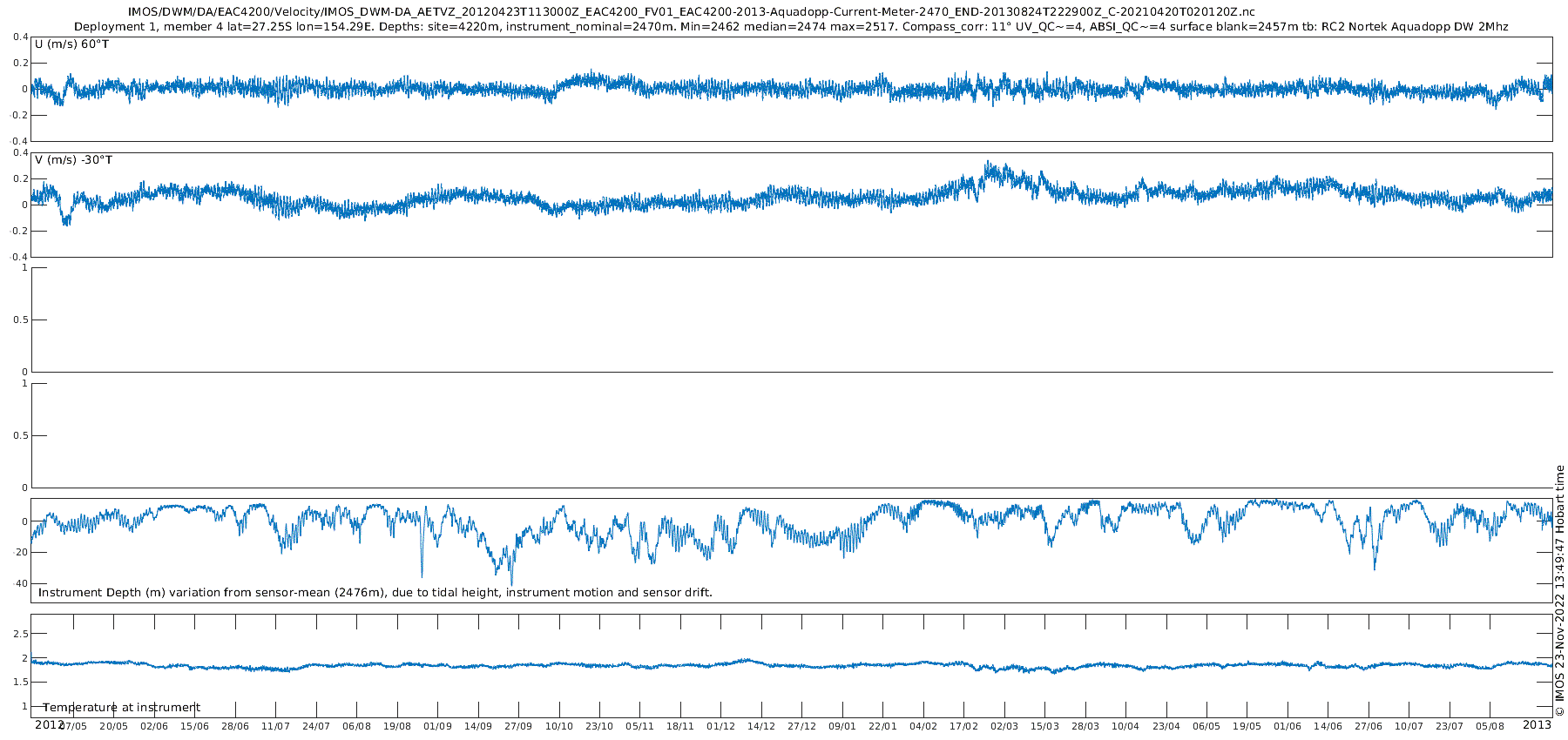Click the '2.5' tick on the temperature axis
1568x740 pixels.
tap(21, 635)
